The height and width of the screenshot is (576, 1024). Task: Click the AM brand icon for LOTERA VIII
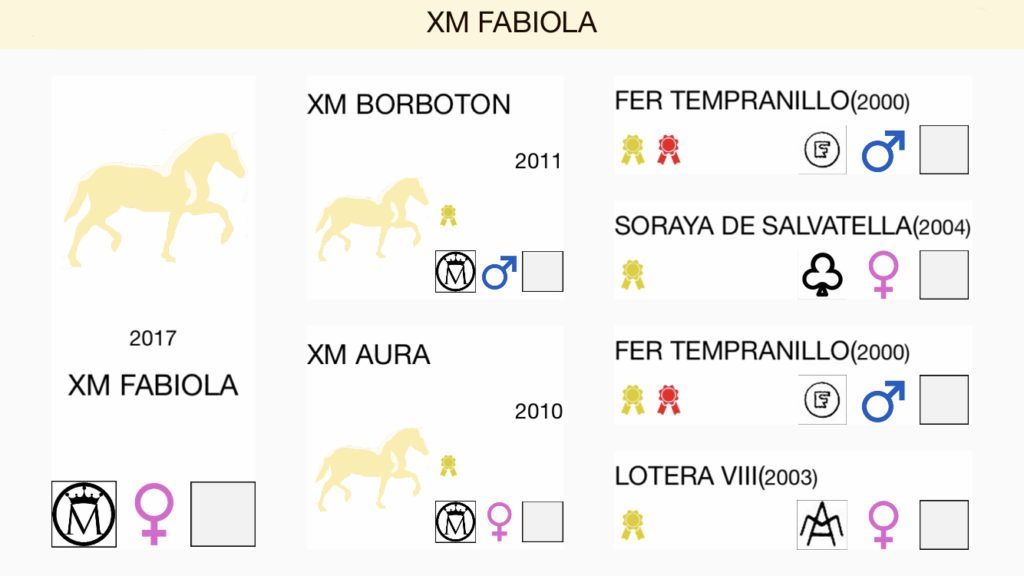[x=822, y=524]
